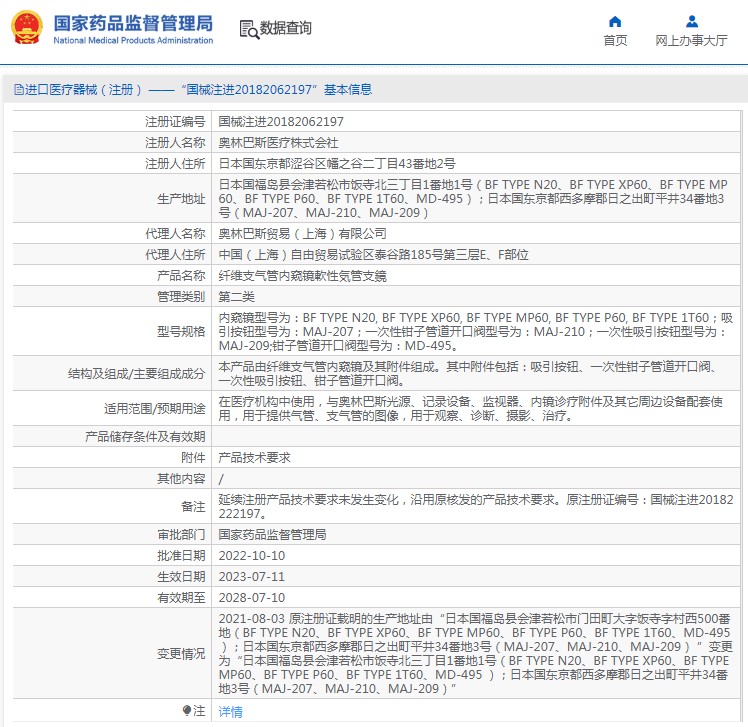The image size is (748, 727).
Task: Click the 管理类别 row label
Action: pos(181,296)
